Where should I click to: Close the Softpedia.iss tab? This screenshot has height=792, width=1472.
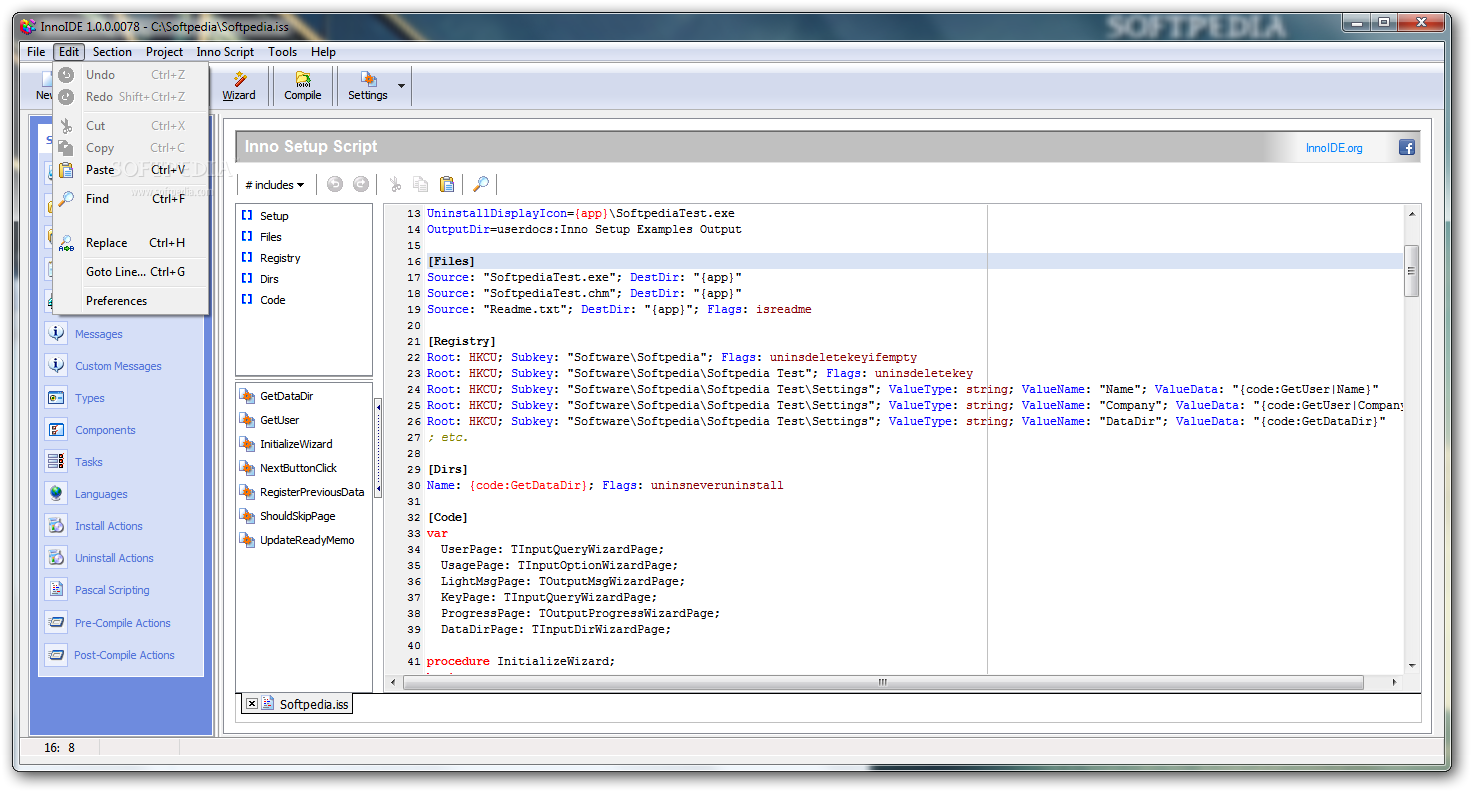pos(251,704)
